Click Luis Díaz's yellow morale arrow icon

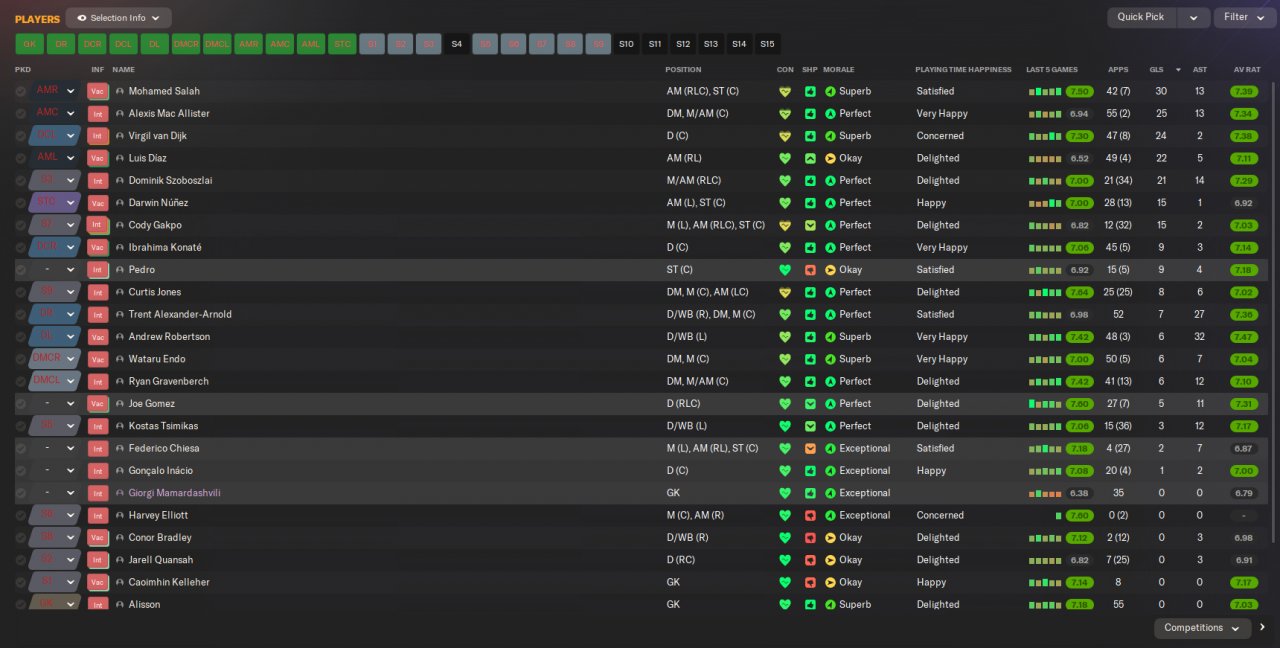[x=830, y=158]
